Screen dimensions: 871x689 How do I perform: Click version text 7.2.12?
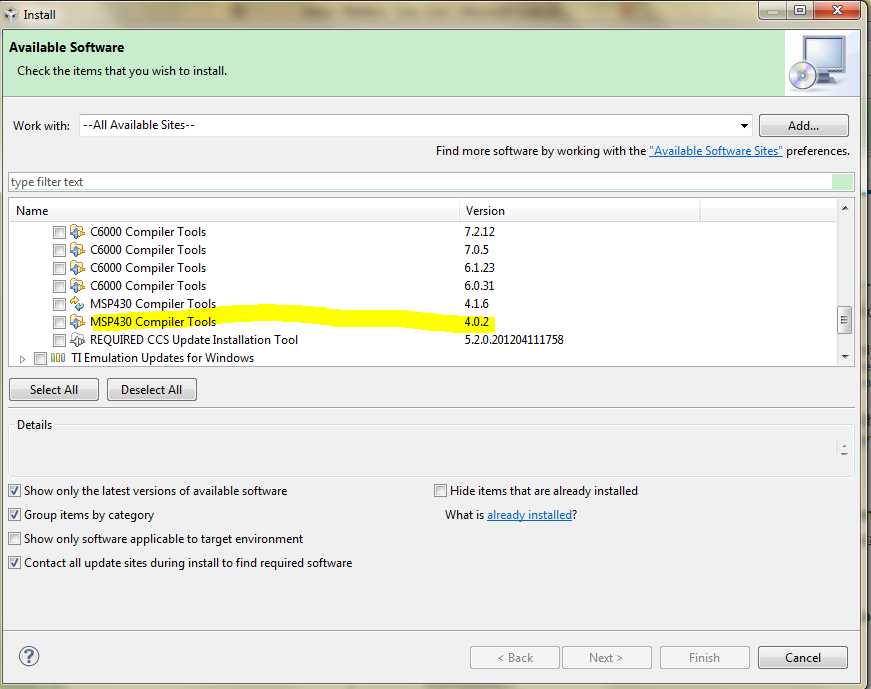click(x=479, y=232)
